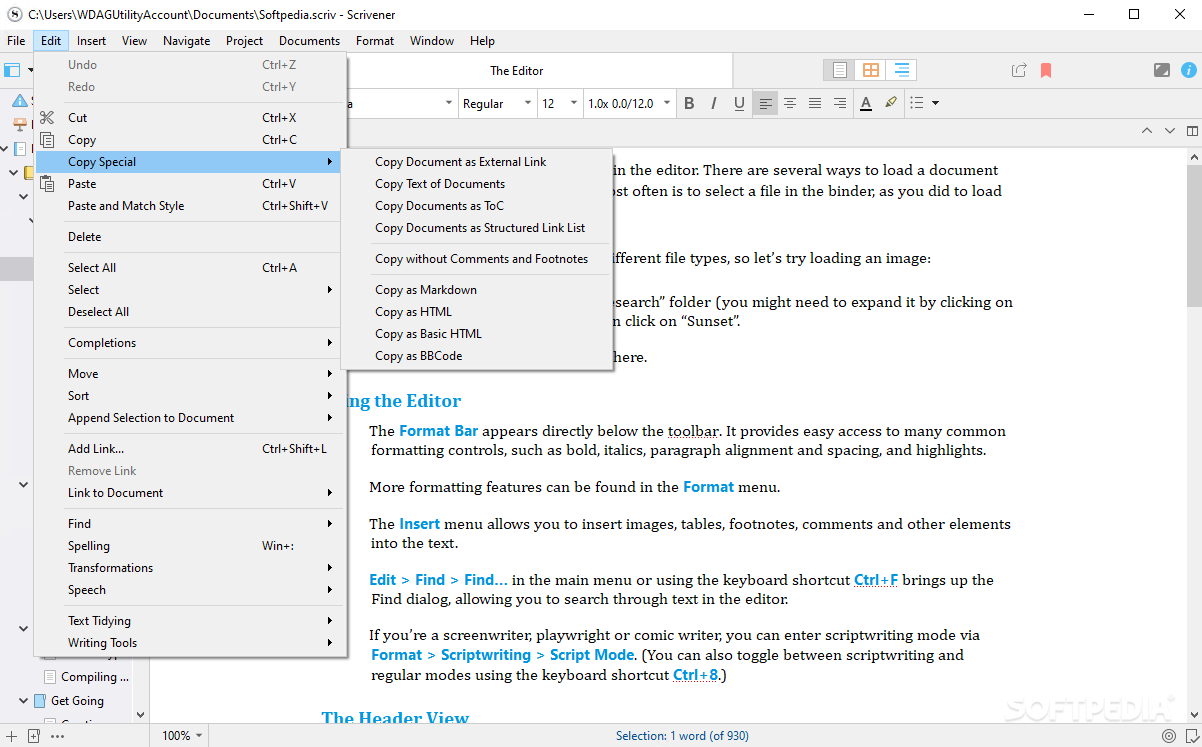The height and width of the screenshot is (747, 1202).
Task: Click the Insert link in the text
Action: tap(419, 524)
